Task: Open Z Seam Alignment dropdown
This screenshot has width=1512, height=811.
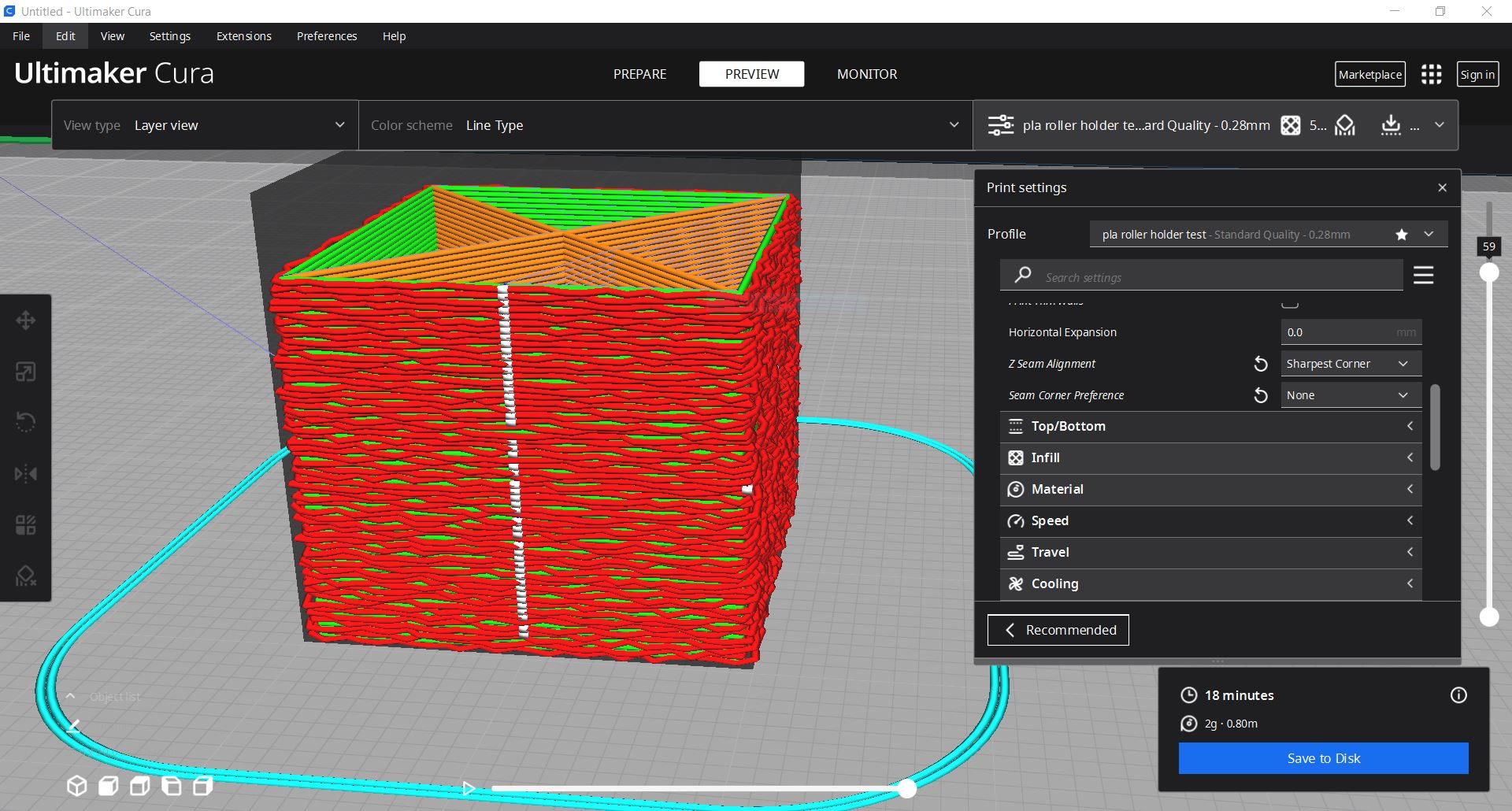Action: [1351, 364]
